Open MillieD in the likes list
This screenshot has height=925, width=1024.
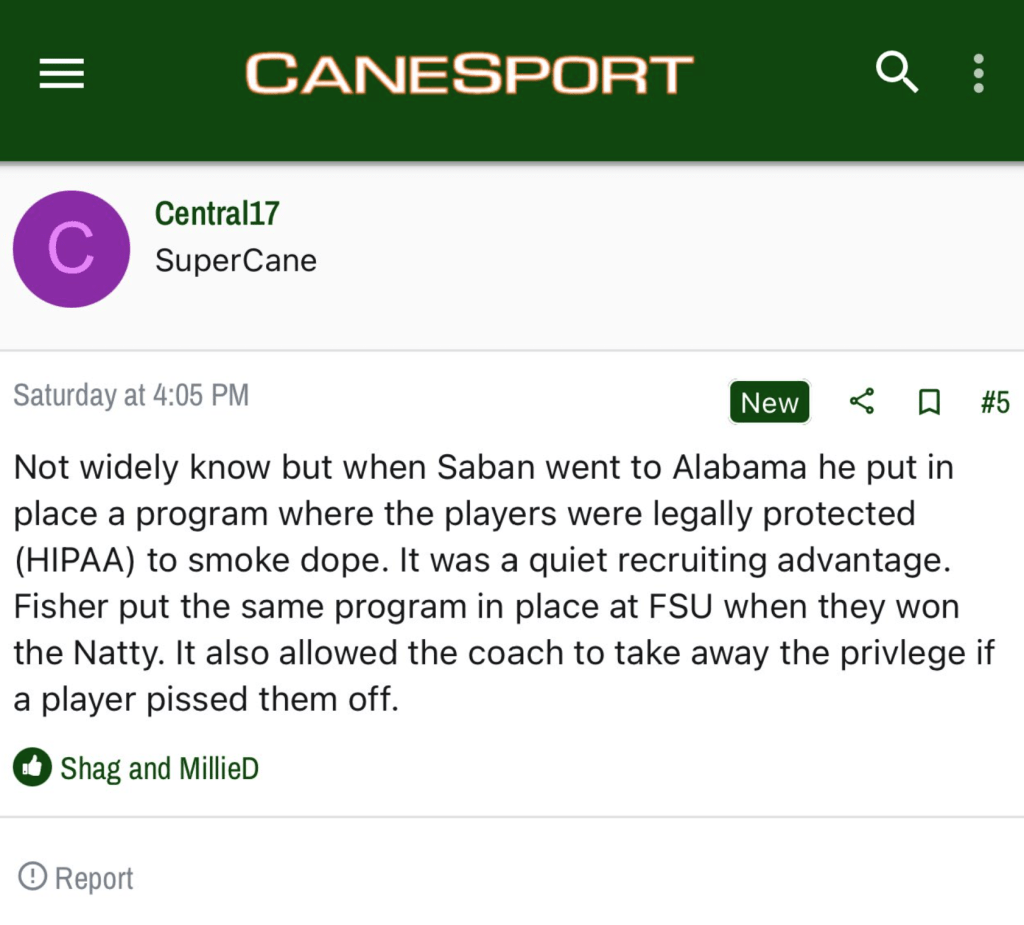coord(219,768)
